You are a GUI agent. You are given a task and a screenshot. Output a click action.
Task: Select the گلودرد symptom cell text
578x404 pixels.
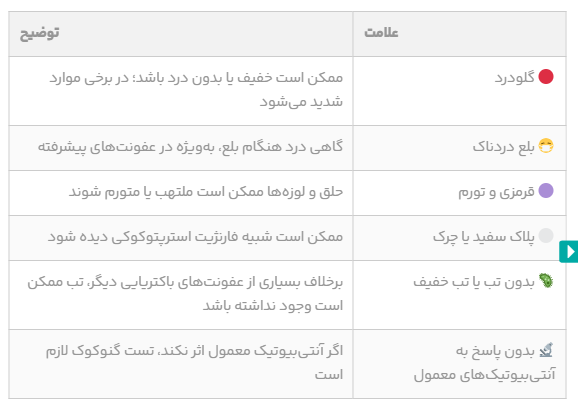pos(515,78)
